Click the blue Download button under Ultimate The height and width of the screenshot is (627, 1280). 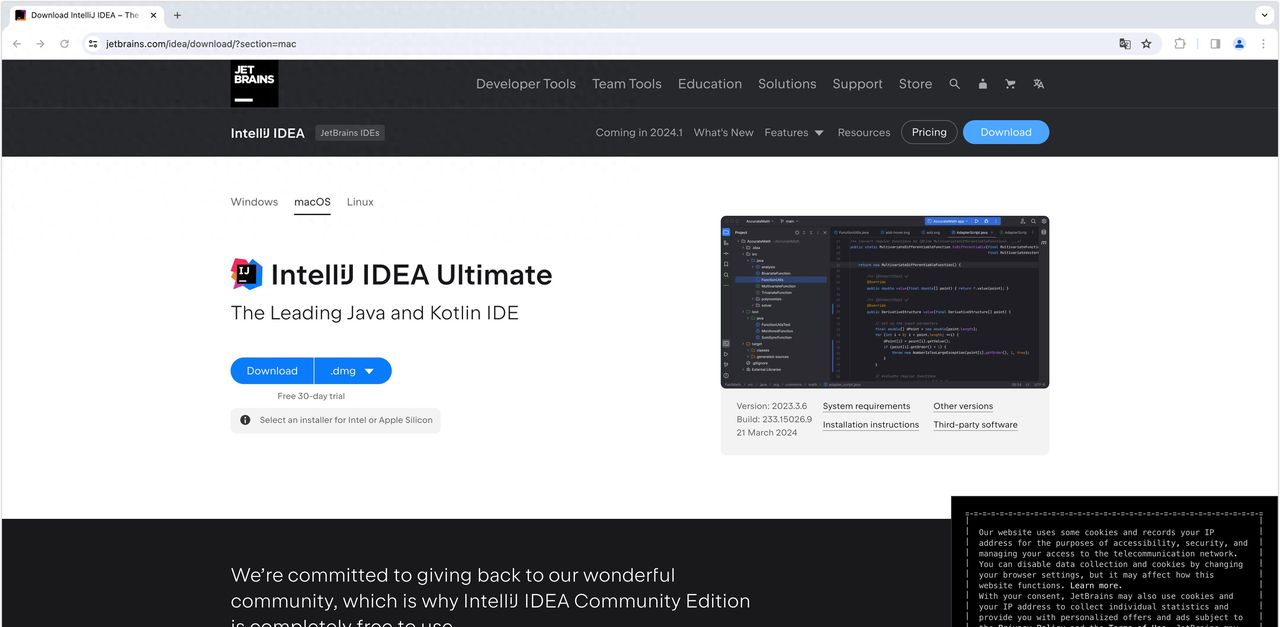(x=272, y=371)
